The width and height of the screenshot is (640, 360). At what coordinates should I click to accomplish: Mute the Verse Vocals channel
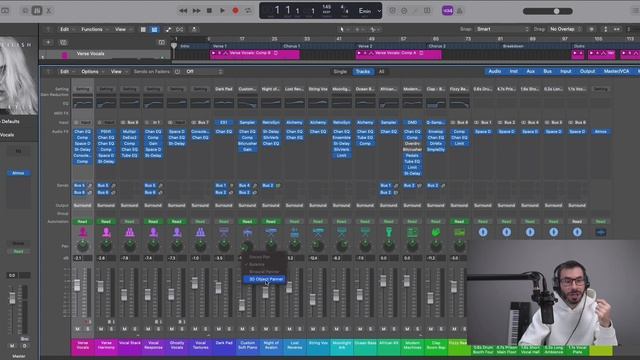pos(78,329)
